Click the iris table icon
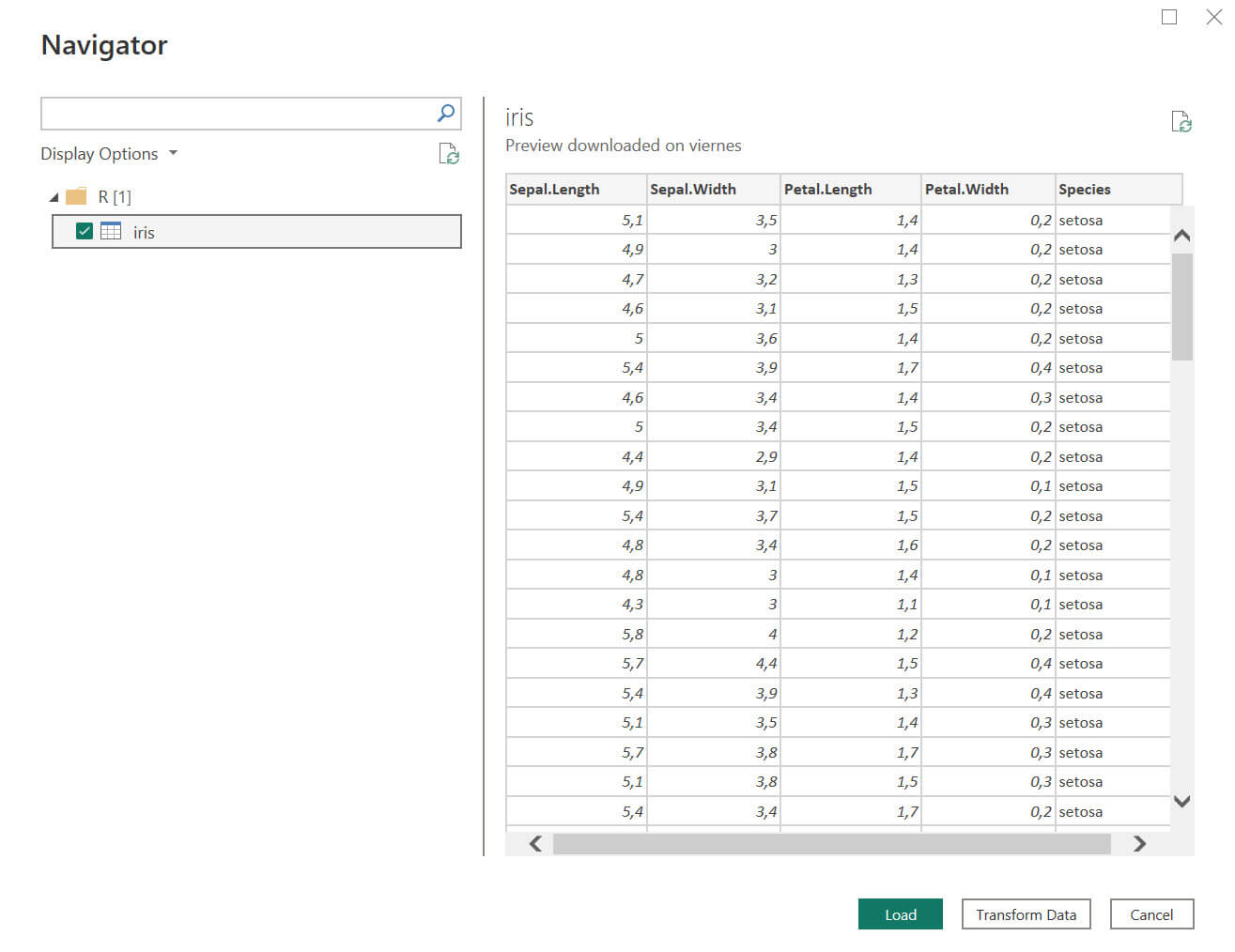The height and width of the screenshot is (952, 1235). [111, 231]
